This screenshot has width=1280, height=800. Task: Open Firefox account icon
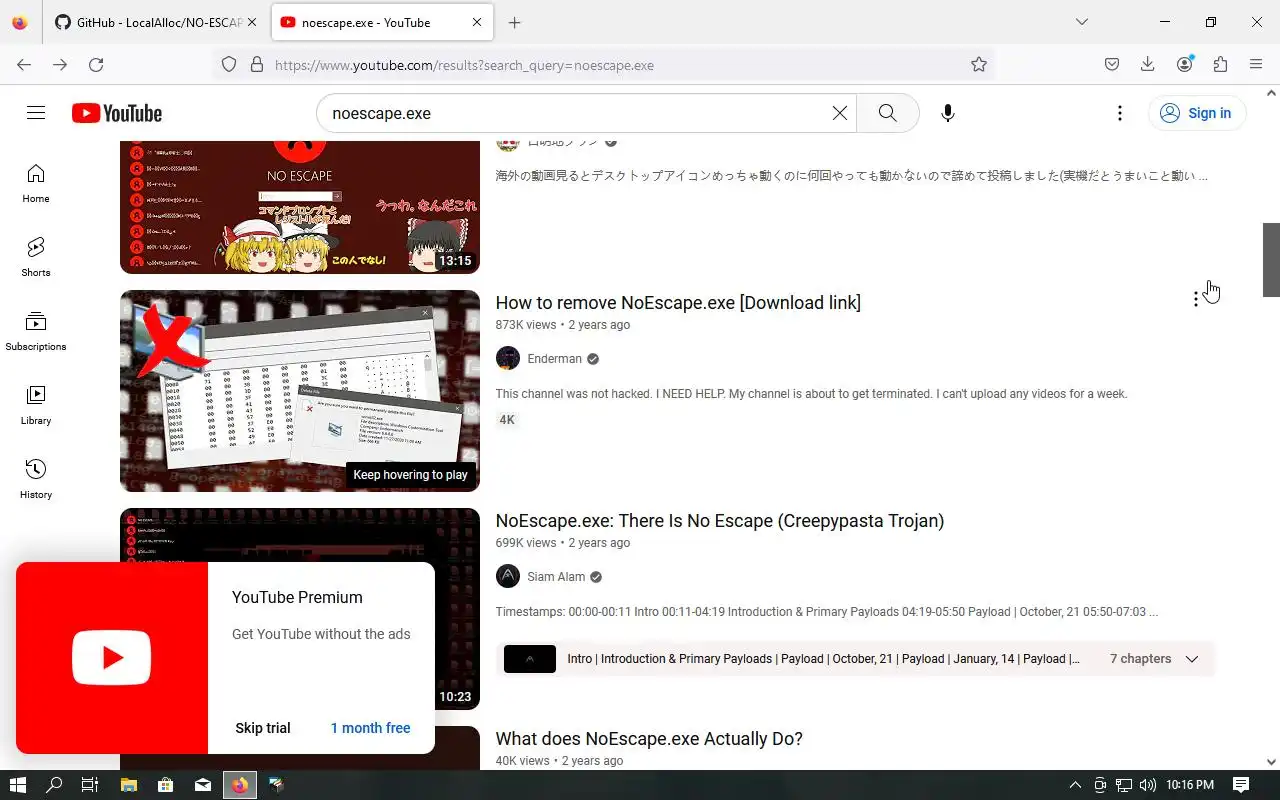(x=1185, y=64)
